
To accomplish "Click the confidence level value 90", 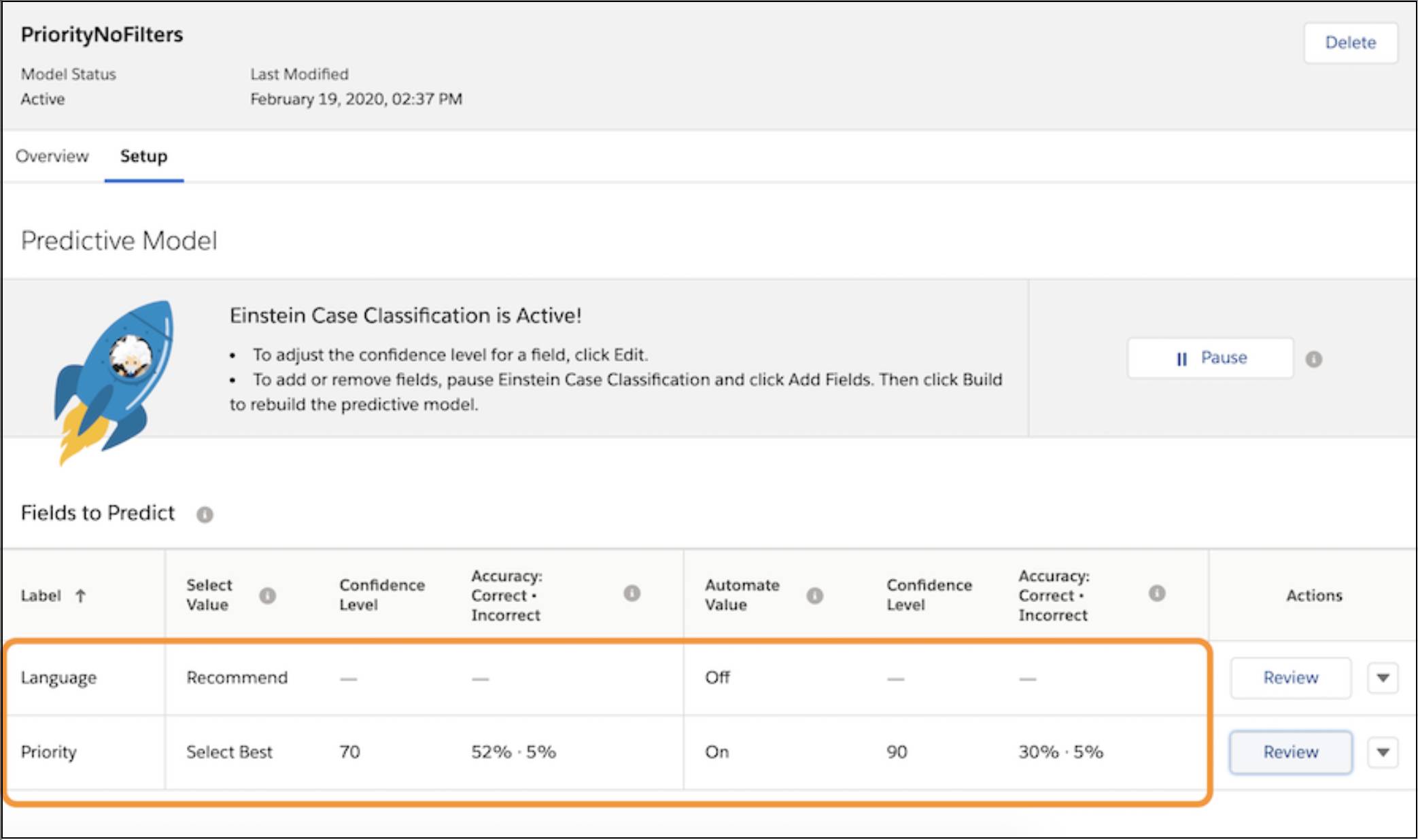I will click(897, 752).
